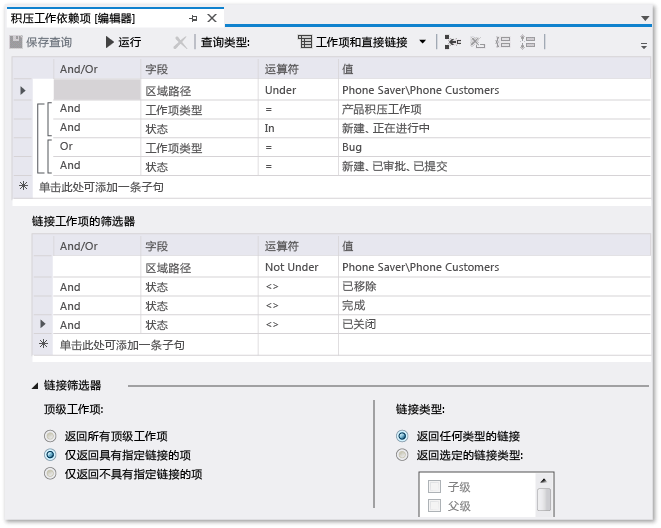This screenshot has width=661, height=528.
Task: Add a new clause in the linked filter grid
Action: (x=122, y=345)
